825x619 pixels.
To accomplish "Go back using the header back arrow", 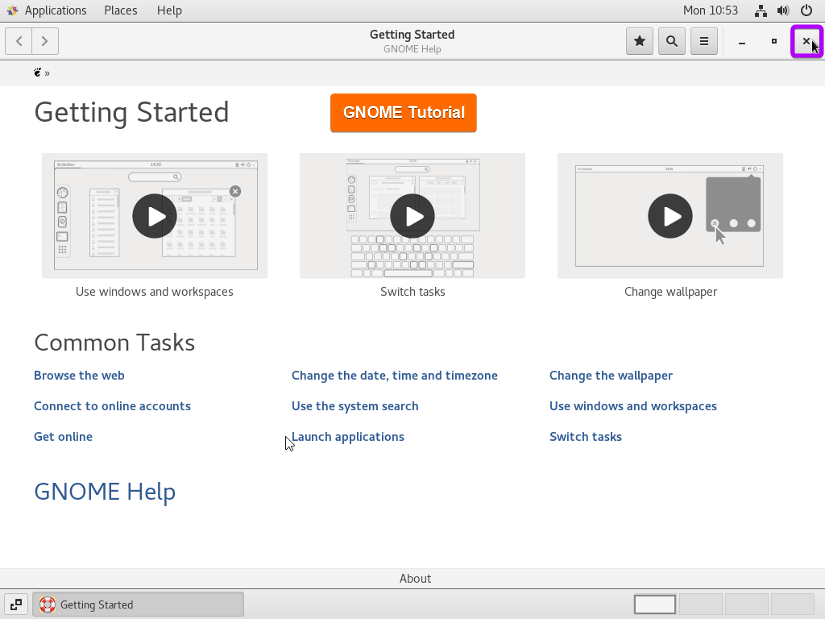I will click(19, 41).
